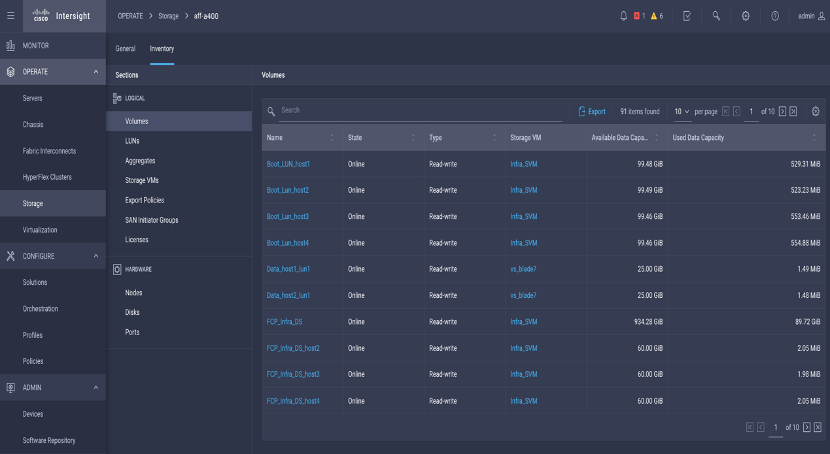Screen dimensions: 830x454
Task: Open the yellow warning alerts indicator
Action: (657, 16)
